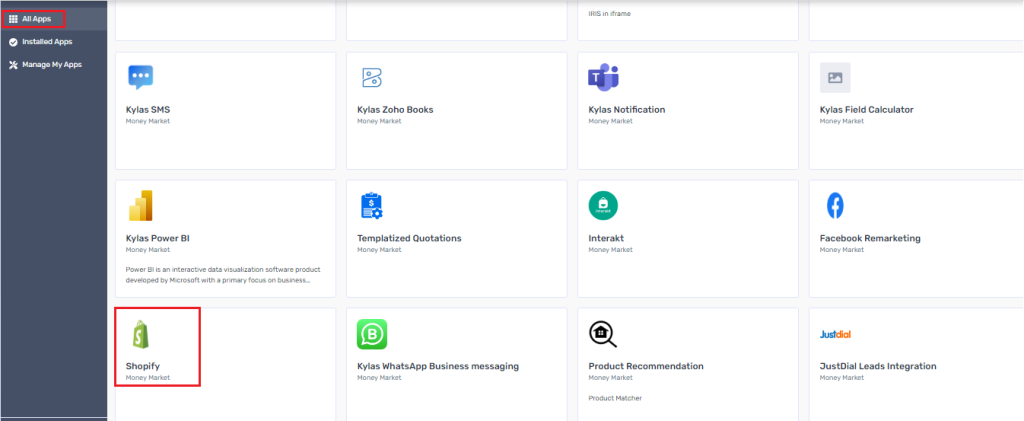Image resolution: width=1024 pixels, height=421 pixels.
Task: Click Money Market under Kylas Zoho Books
Action: pyautogui.click(x=379, y=121)
